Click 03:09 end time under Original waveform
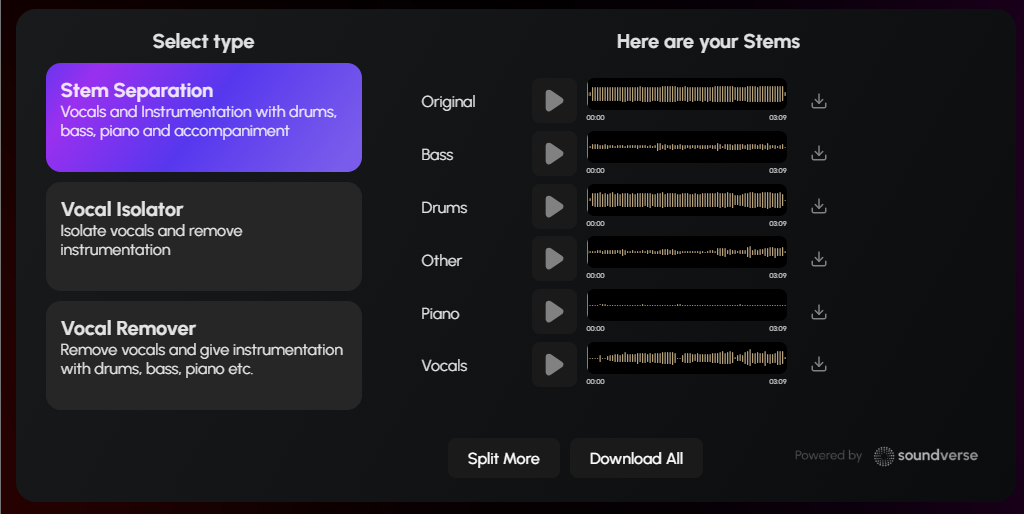 click(778, 118)
